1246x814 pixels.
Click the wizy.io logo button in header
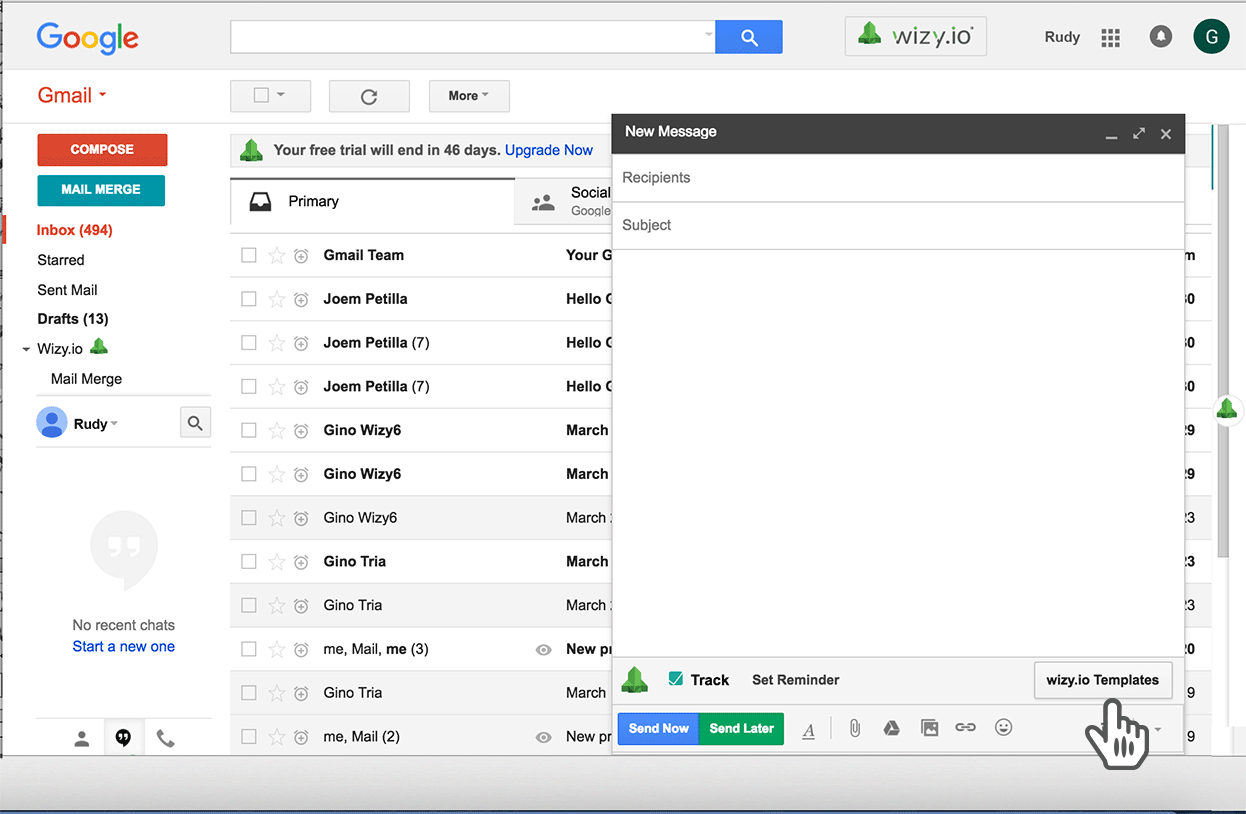click(916, 36)
